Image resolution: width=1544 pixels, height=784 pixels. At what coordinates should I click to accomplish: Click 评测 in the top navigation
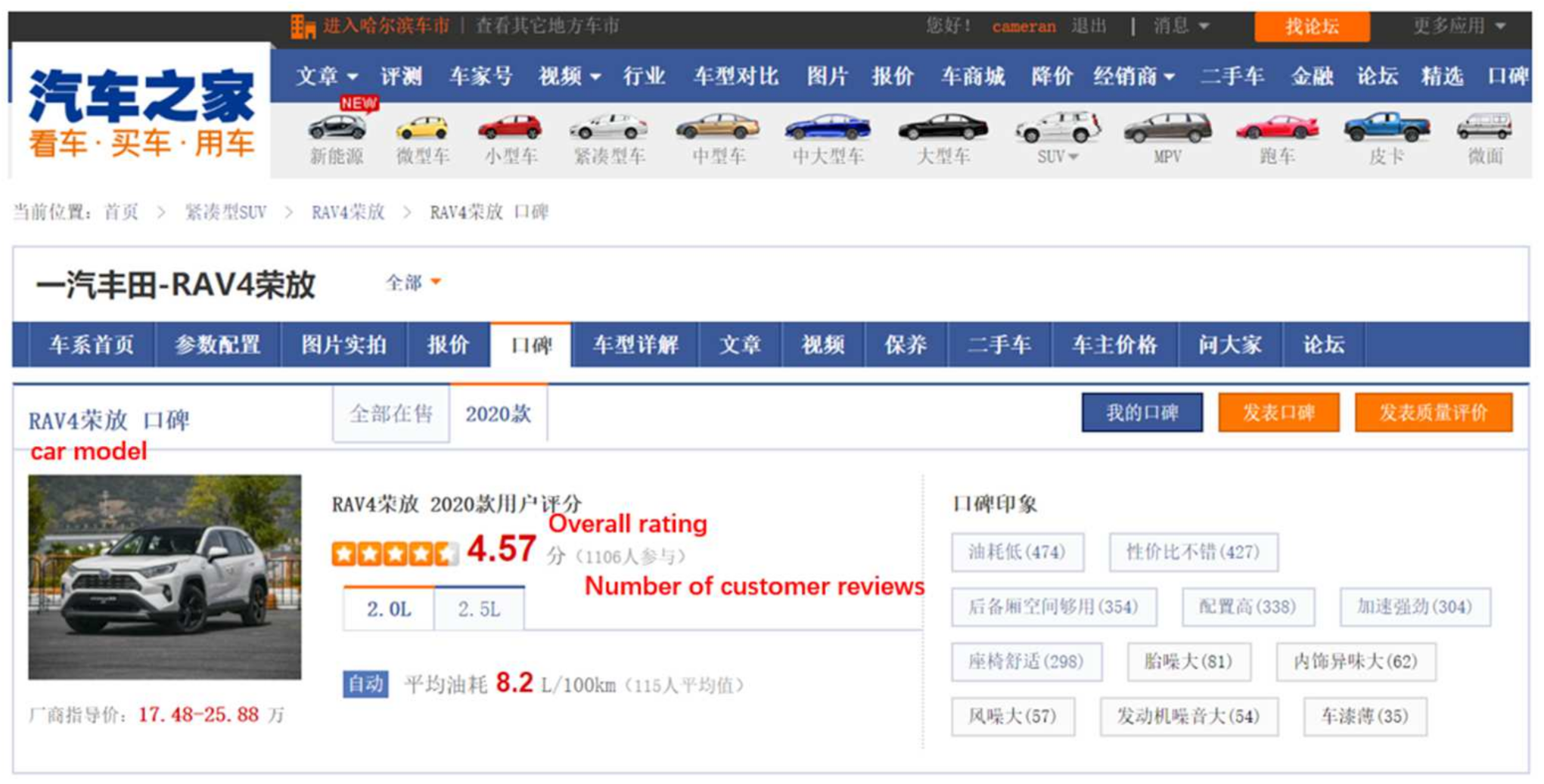pos(401,76)
